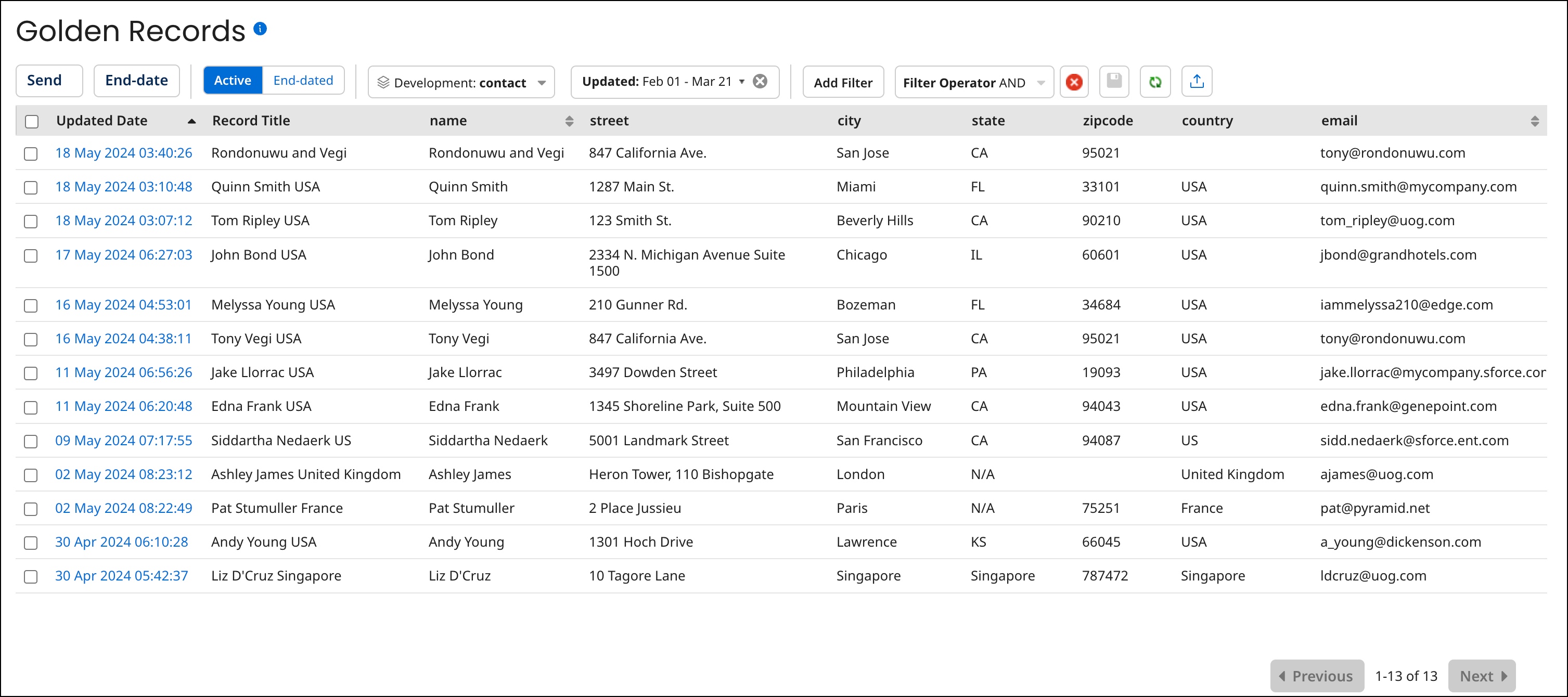Check the Quinn Smith USA row checkbox
1568x697 pixels.
coord(31,188)
